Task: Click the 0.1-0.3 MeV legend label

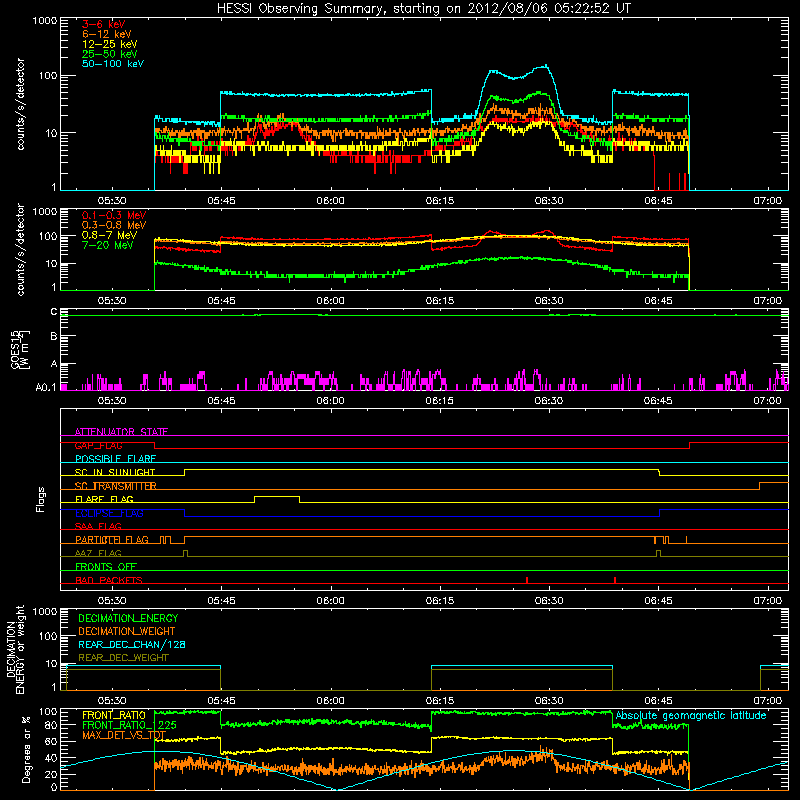Action: (x=114, y=215)
